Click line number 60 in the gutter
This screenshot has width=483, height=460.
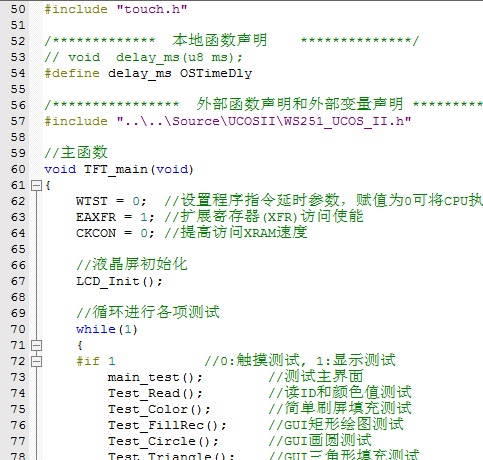pos(18,169)
